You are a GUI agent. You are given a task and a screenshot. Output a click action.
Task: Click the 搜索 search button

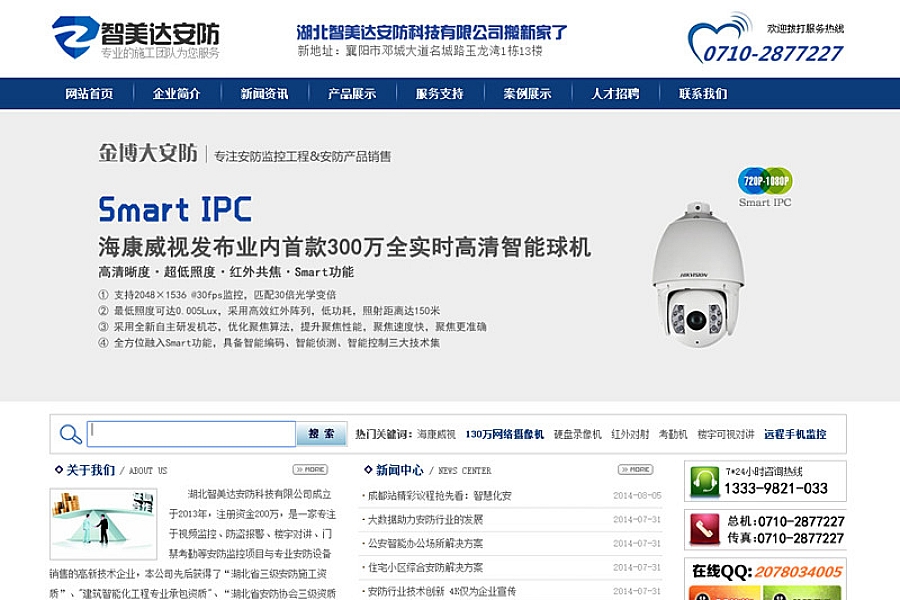(x=321, y=433)
